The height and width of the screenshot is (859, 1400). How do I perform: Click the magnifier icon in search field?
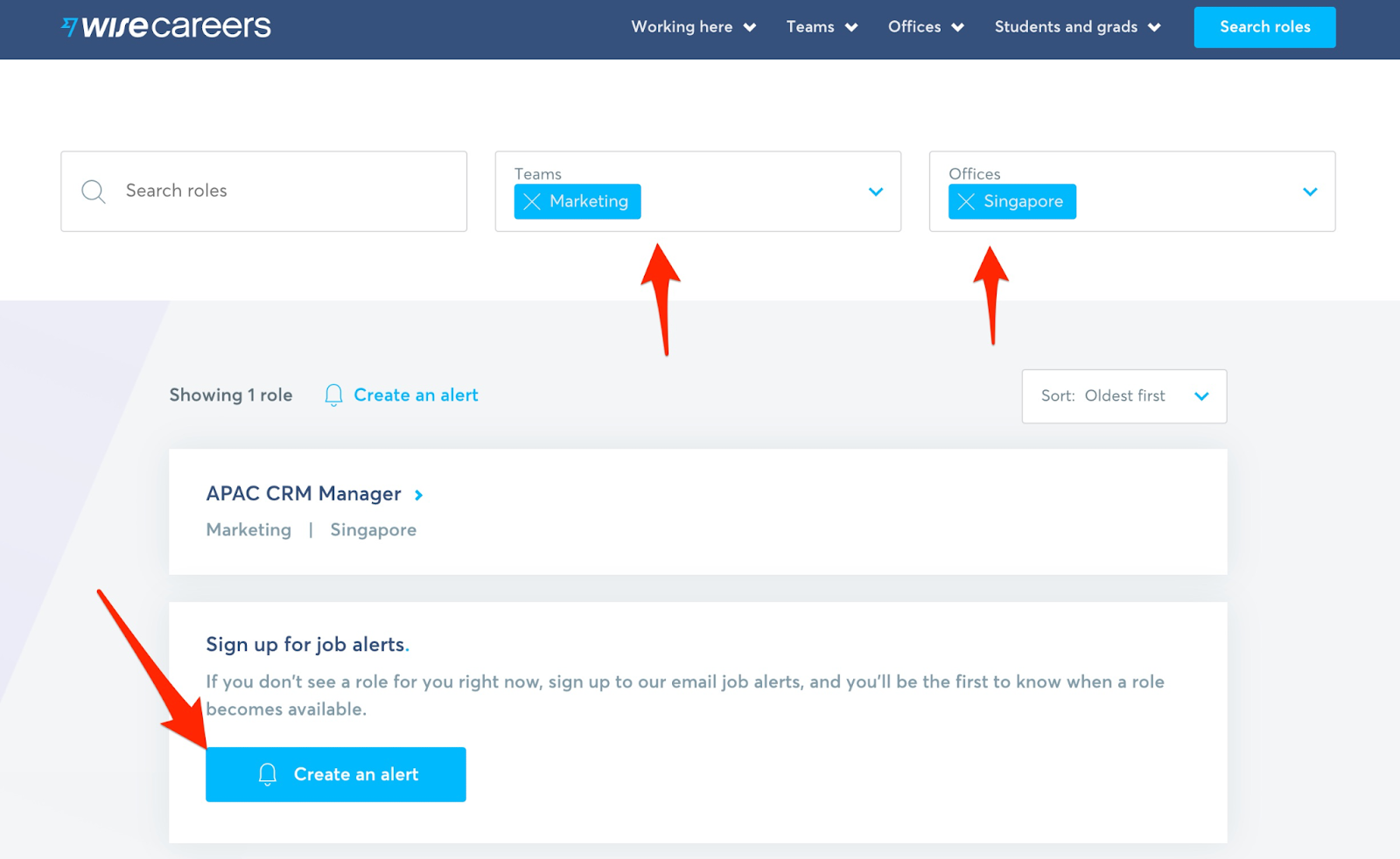pos(94,192)
